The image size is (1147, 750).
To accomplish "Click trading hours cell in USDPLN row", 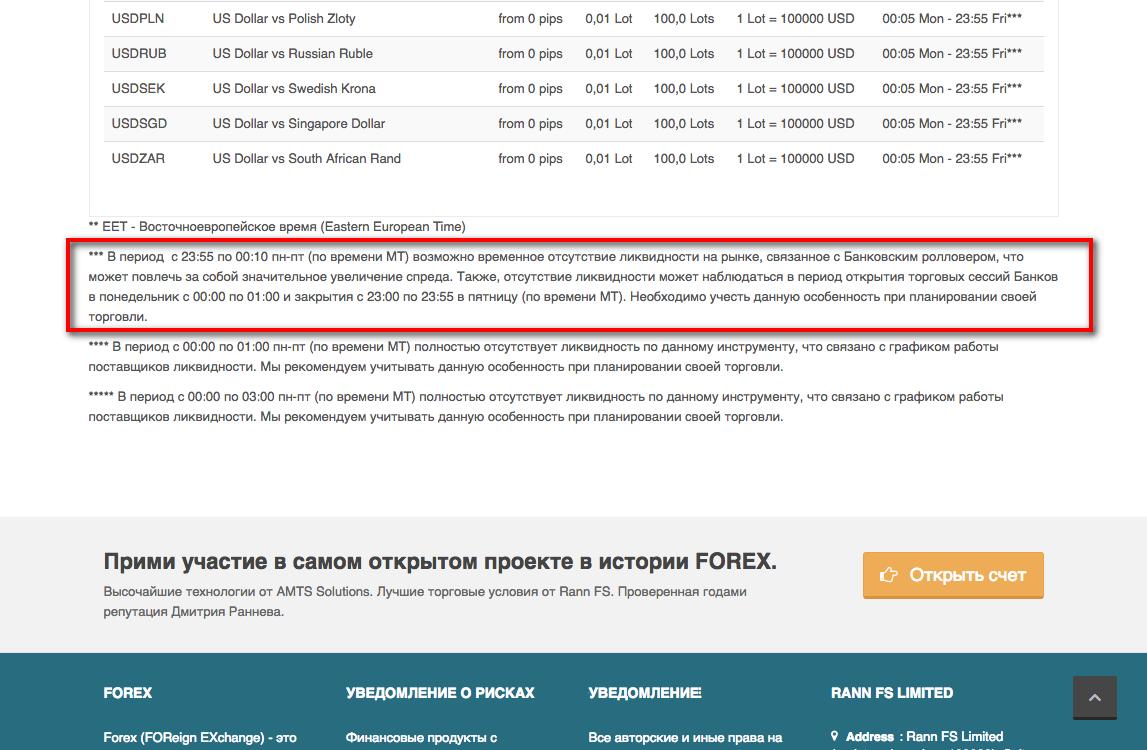I will click(x=952, y=18).
